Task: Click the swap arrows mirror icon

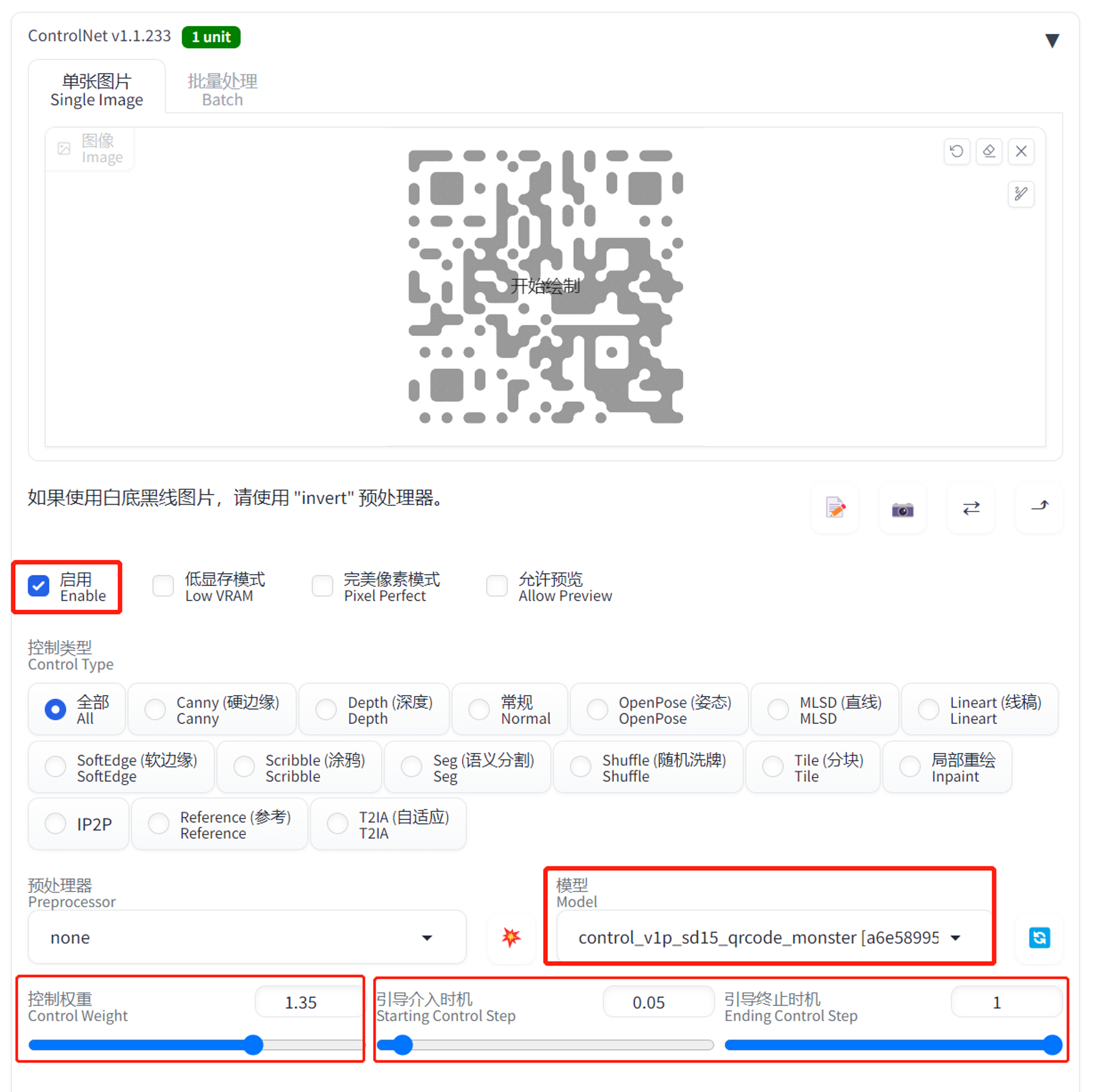Action: [971, 509]
